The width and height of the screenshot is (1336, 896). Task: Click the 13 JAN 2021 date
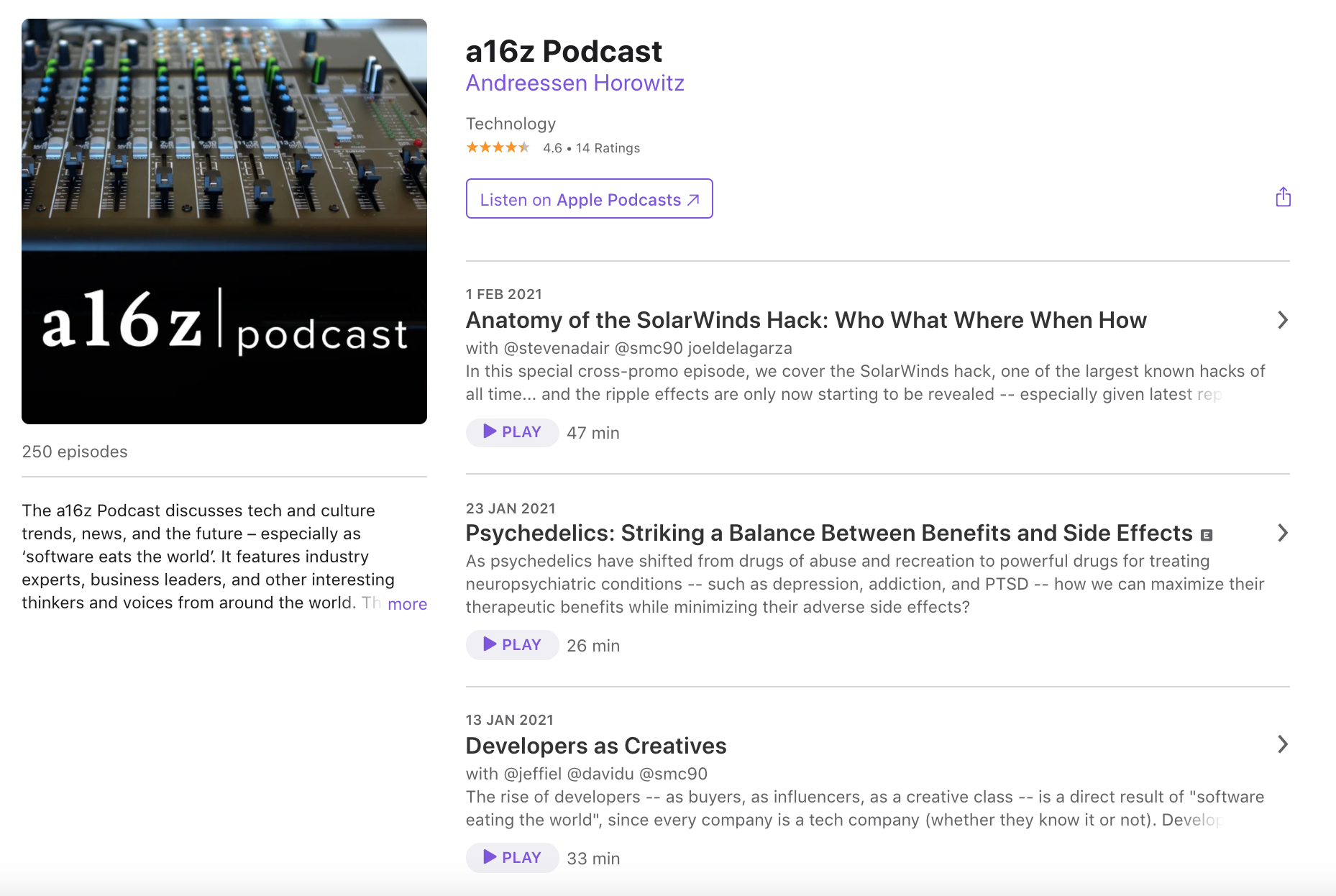509,720
